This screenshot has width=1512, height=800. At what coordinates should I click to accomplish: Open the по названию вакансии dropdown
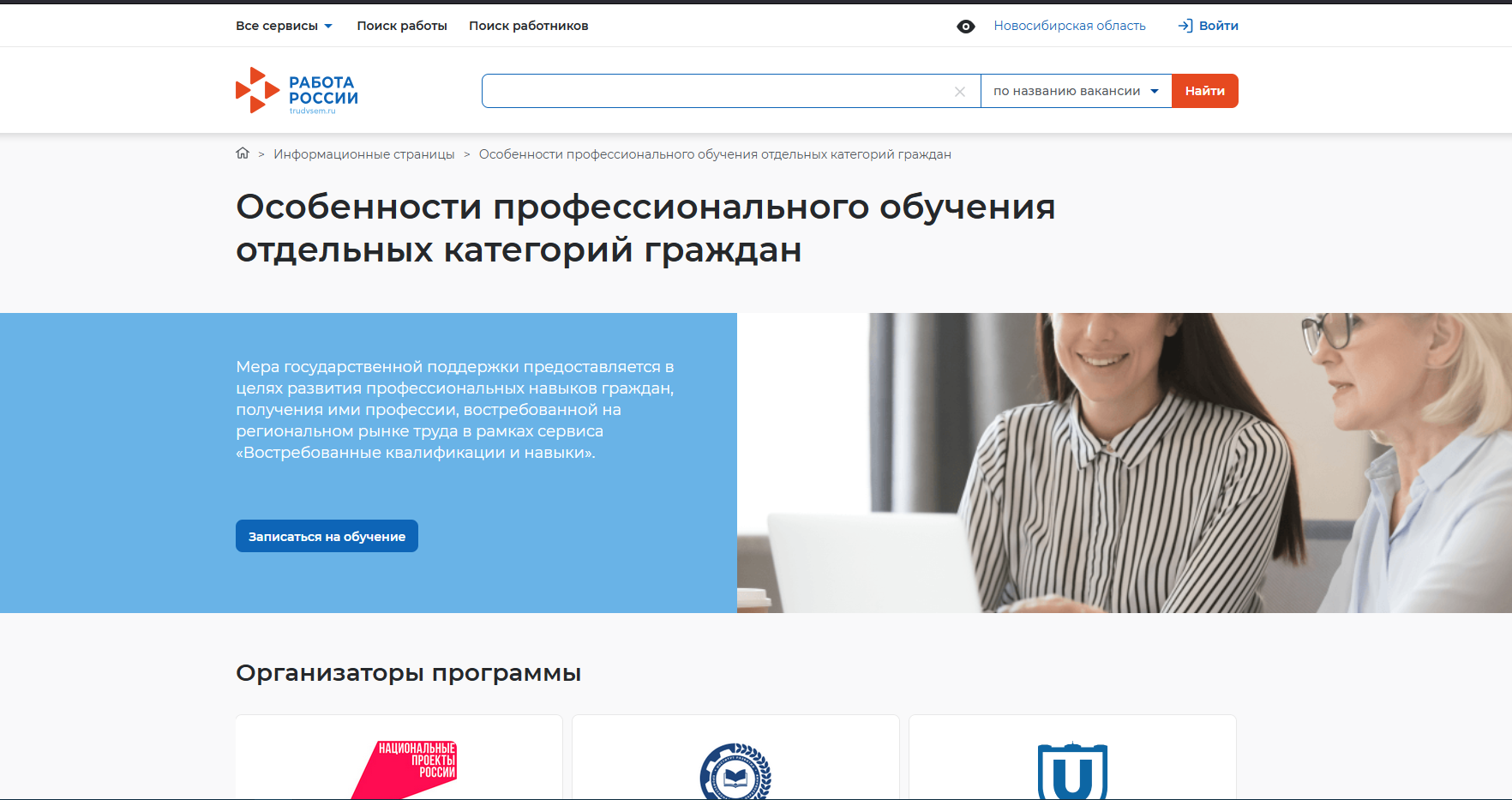coord(1076,91)
